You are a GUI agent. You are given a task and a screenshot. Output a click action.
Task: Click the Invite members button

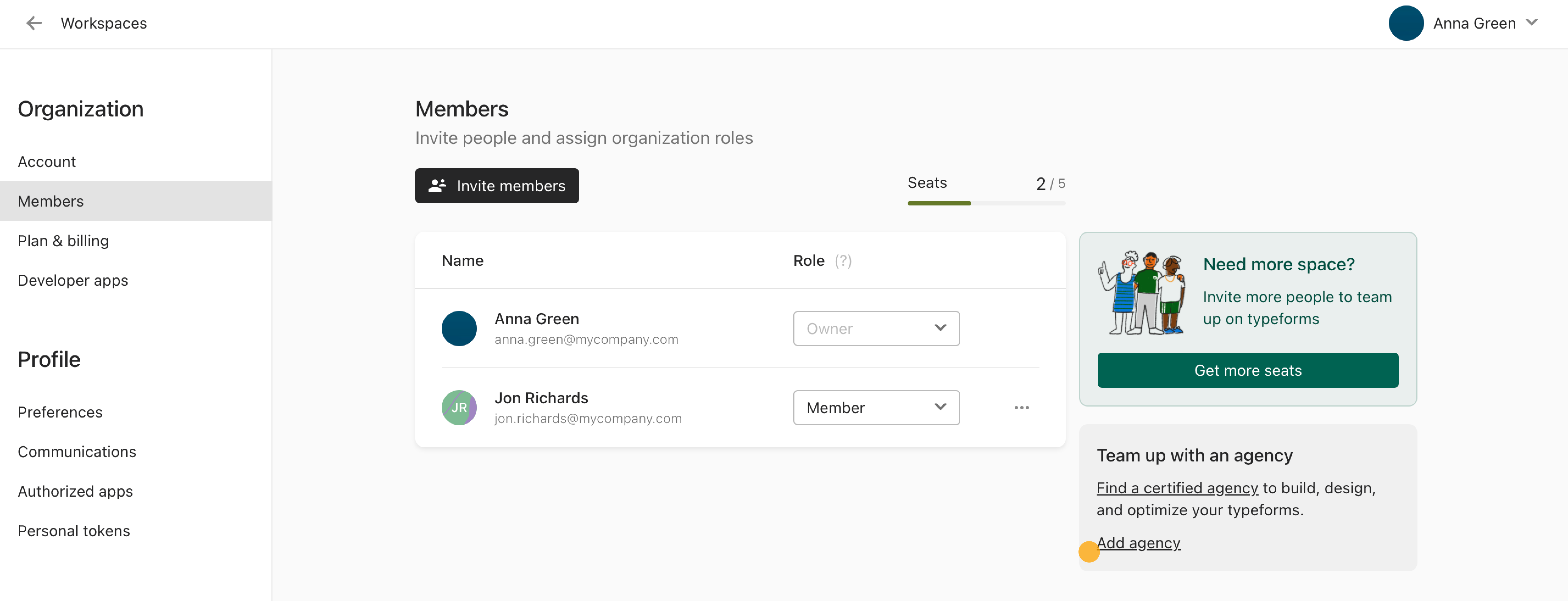(497, 186)
